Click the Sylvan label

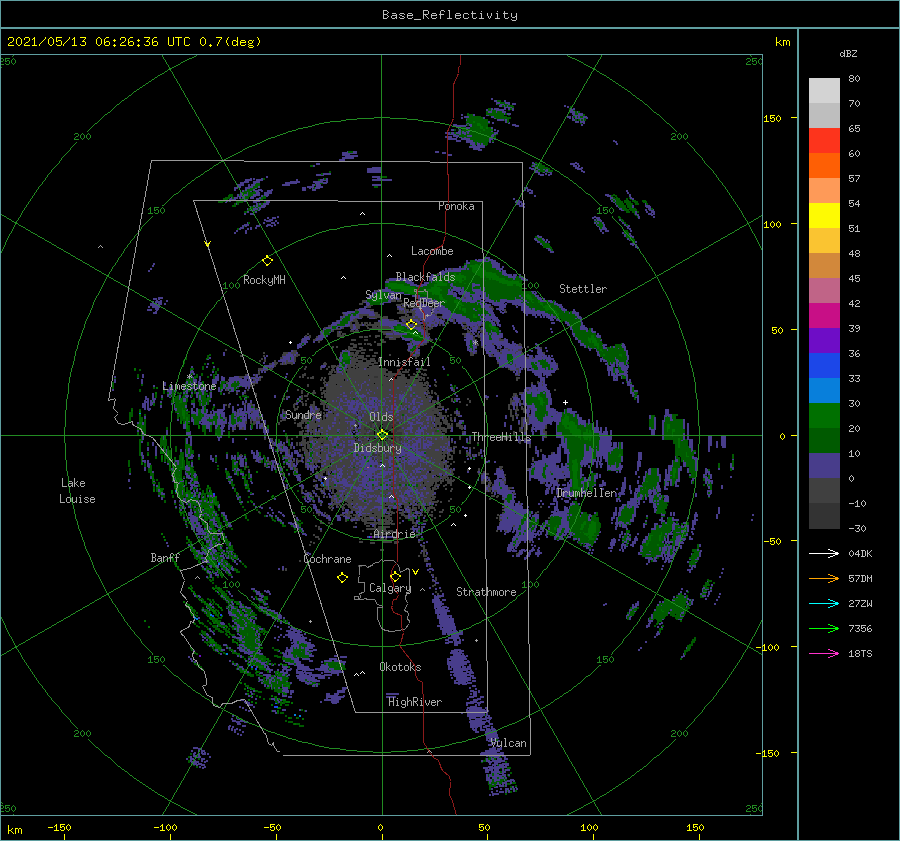tap(383, 295)
